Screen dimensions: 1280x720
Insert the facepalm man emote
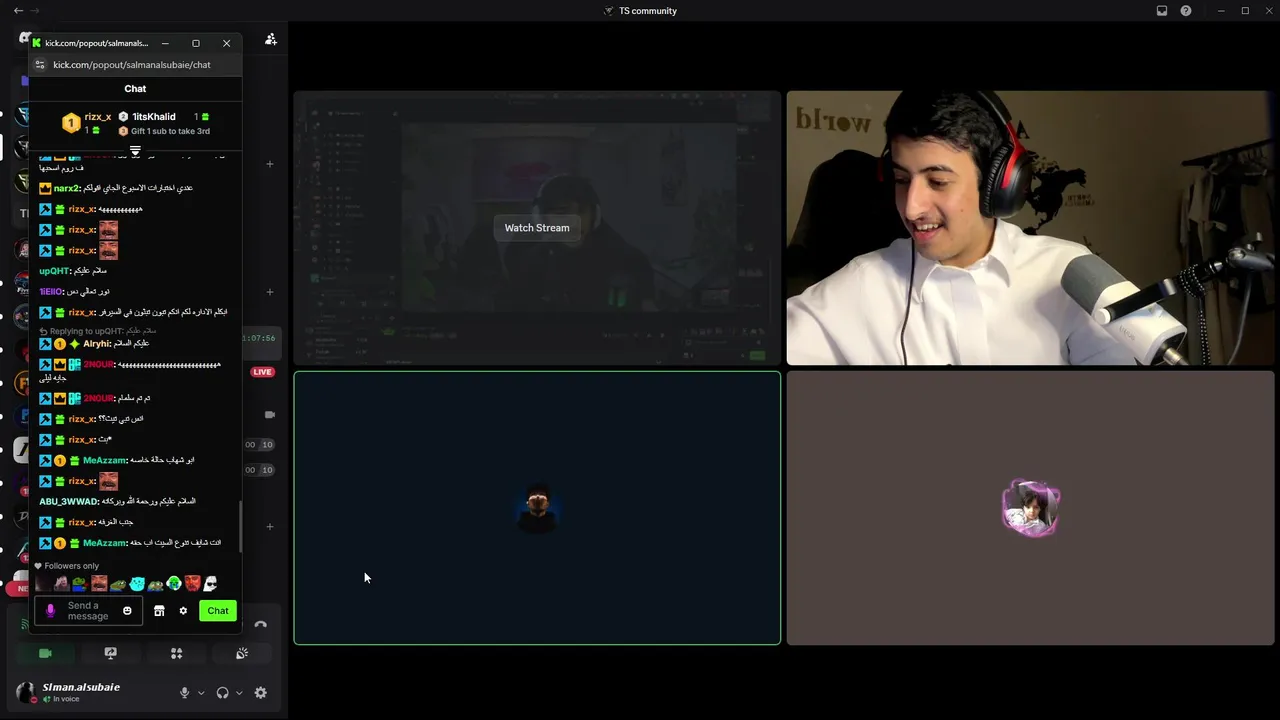click(61, 583)
